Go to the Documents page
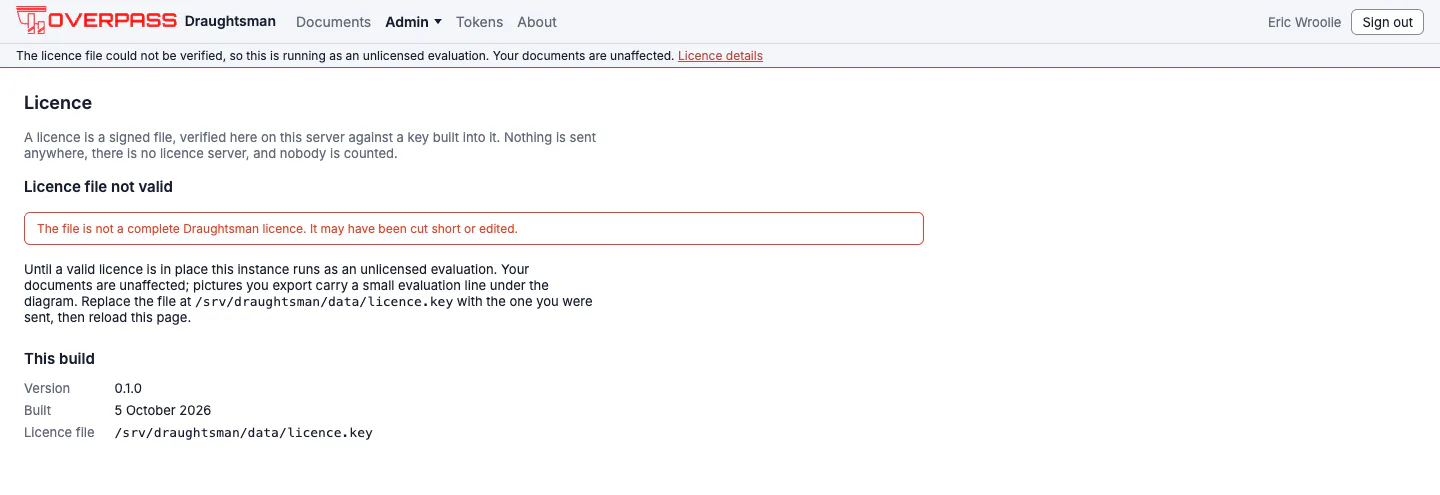The height and width of the screenshot is (495, 1440). [333, 22]
